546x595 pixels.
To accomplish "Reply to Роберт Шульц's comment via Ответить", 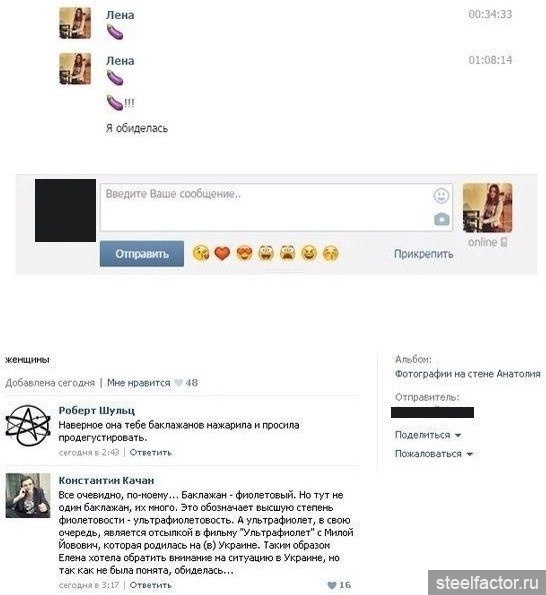I will point(151,452).
